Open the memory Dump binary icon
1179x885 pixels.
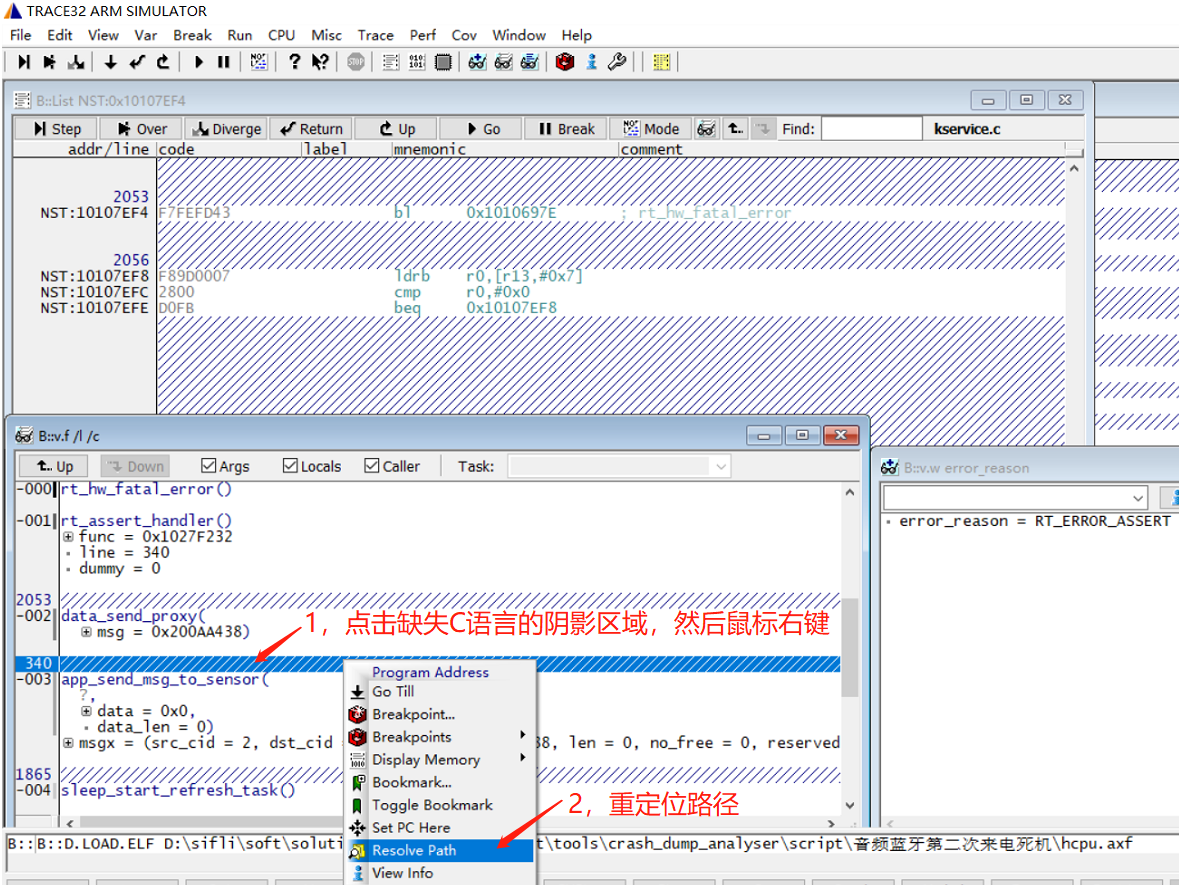(x=417, y=62)
